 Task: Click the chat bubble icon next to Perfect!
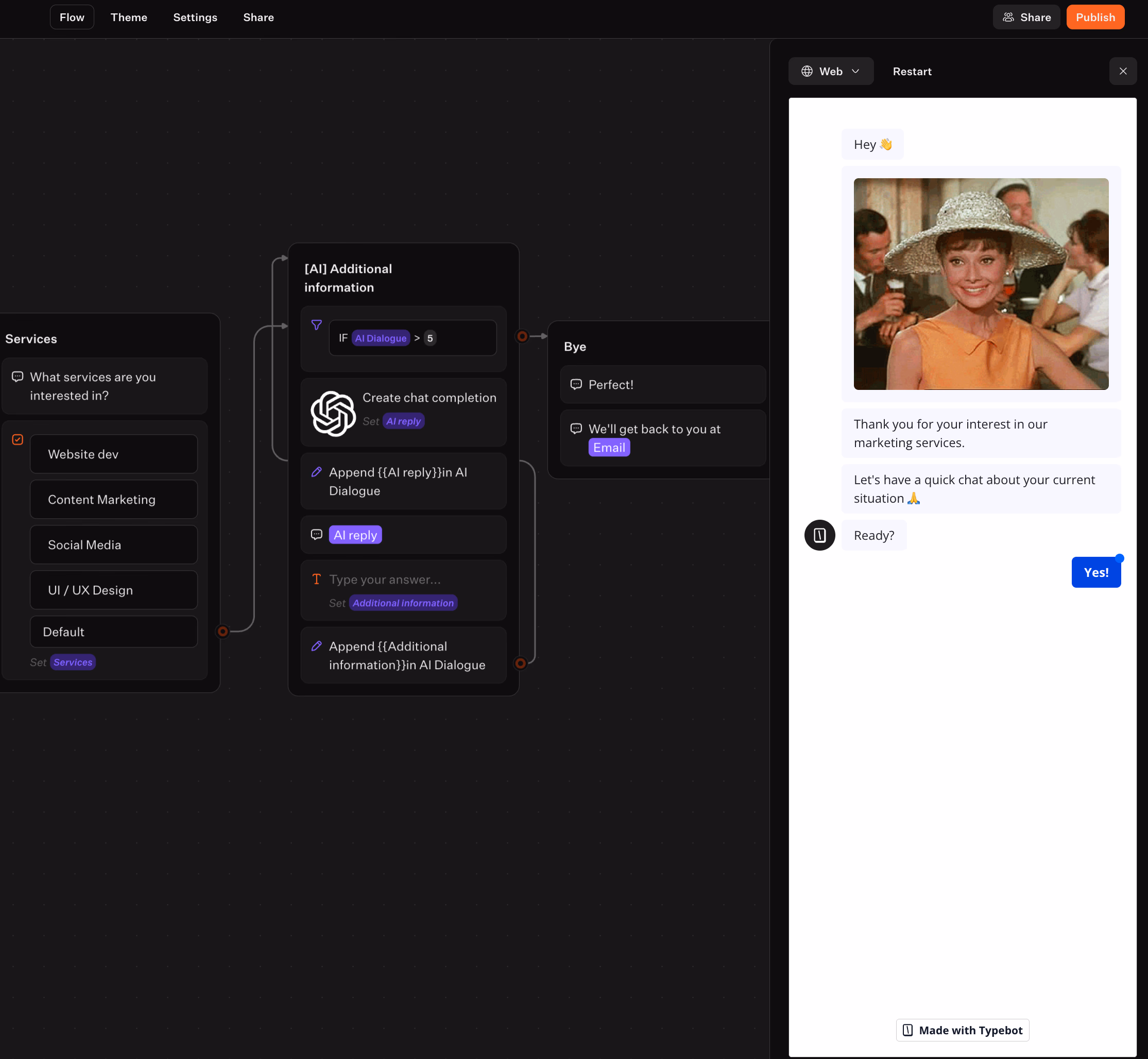click(576, 384)
